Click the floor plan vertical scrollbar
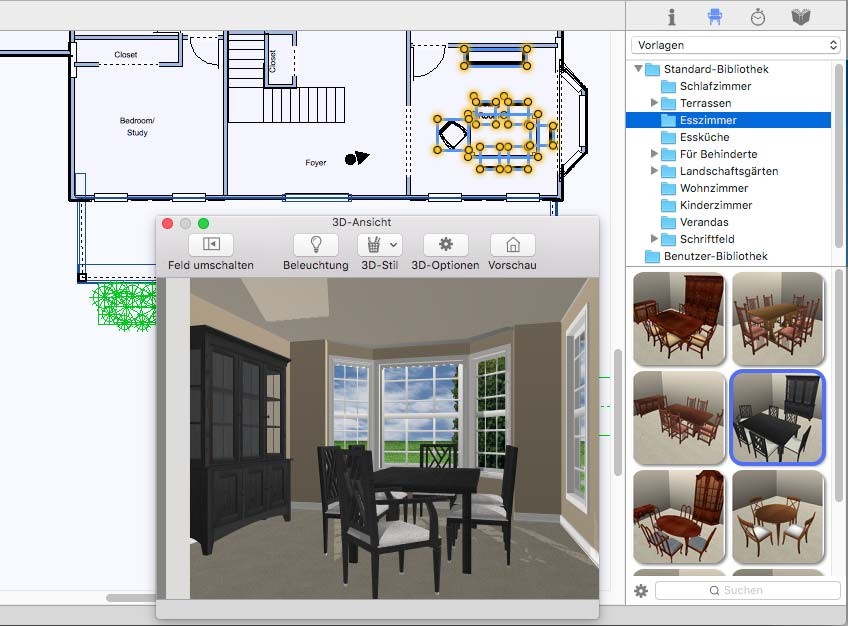 pos(618,412)
